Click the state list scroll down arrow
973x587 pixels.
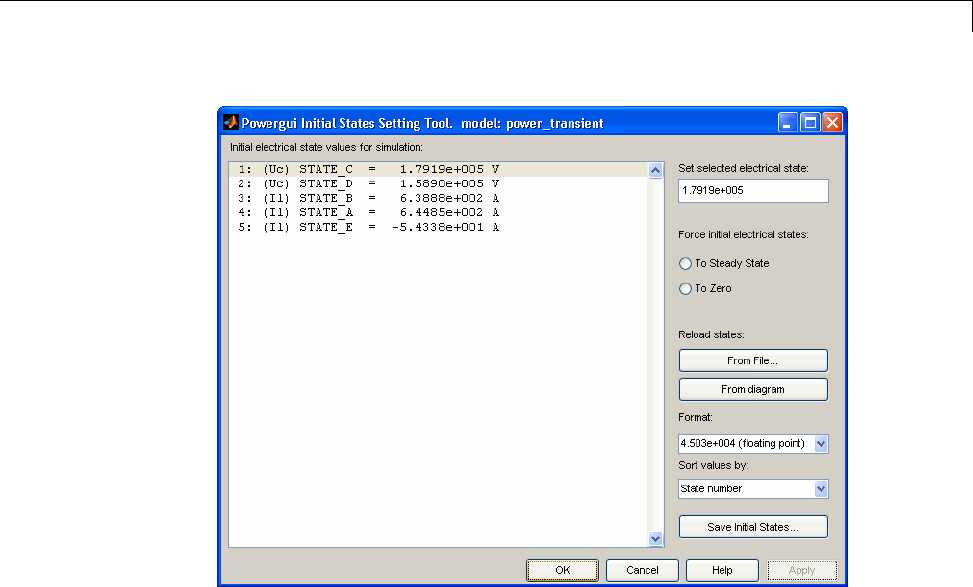(655, 539)
